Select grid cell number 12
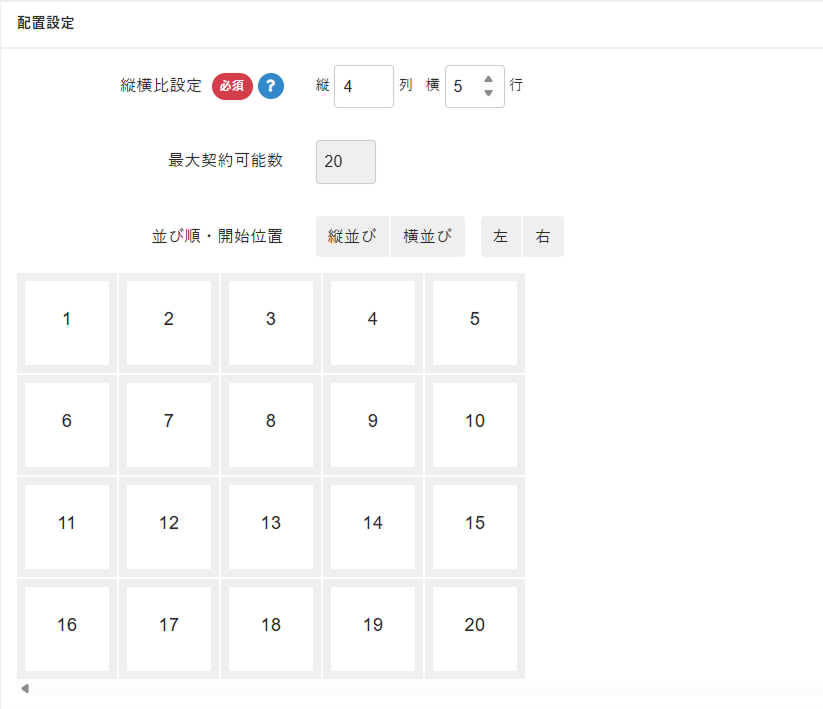The image size is (823, 709). coord(168,527)
